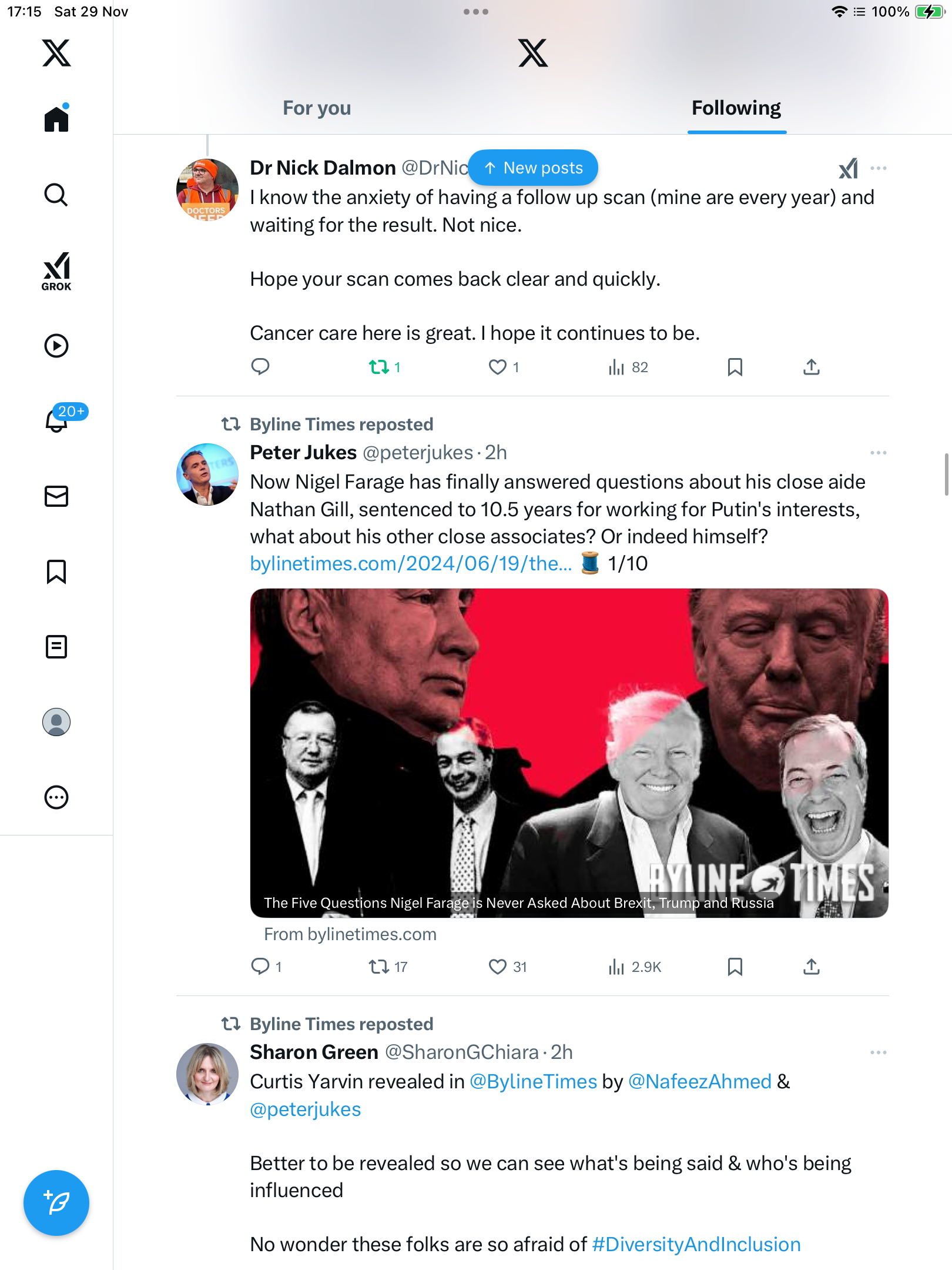Select the Following tab

click(x=736, y=108)
